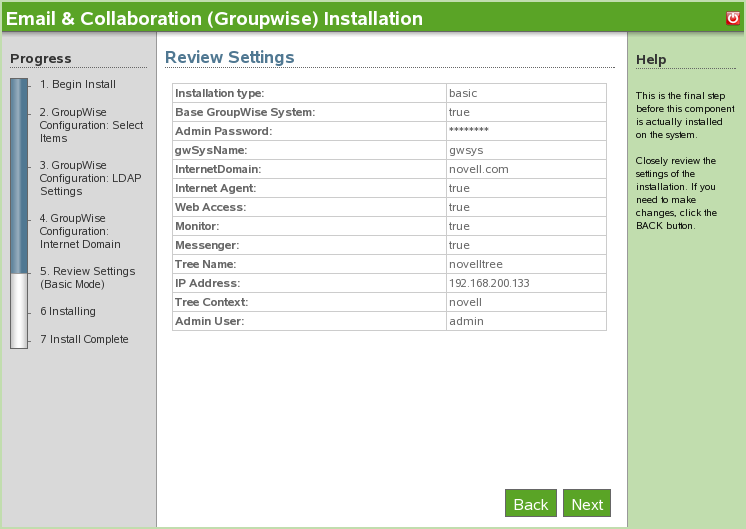
Task: Click the Internet Agent label
Action: pos(216,188)
